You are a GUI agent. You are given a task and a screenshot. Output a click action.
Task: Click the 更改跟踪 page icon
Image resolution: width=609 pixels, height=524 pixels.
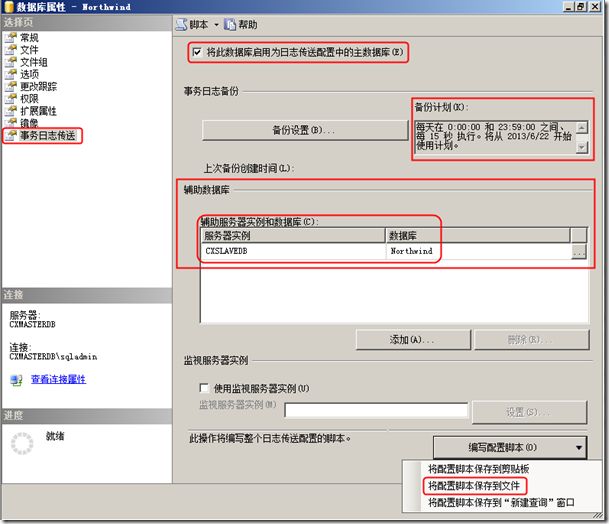(11, 87)
